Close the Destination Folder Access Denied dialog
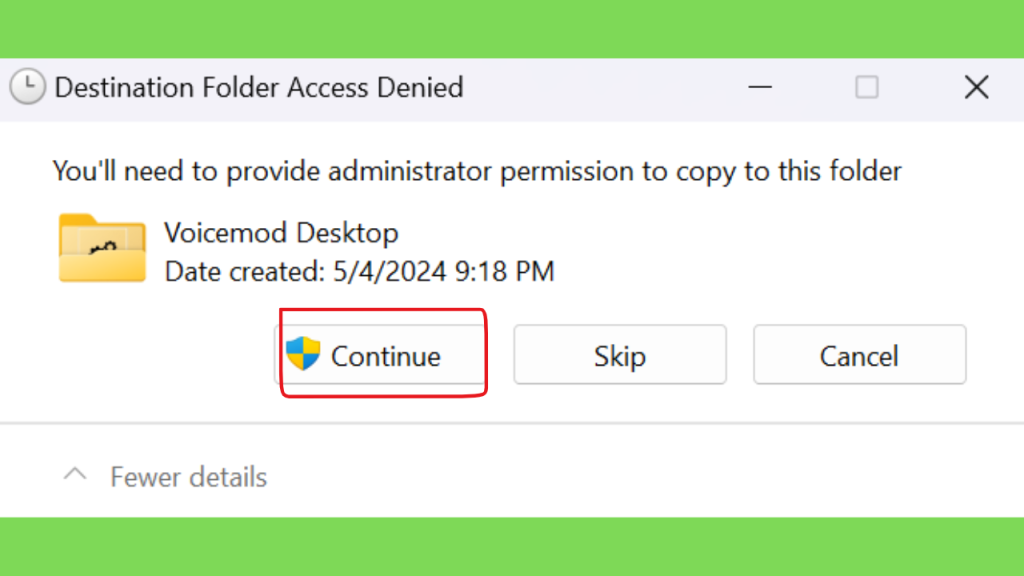The width and height of the screenshot is (1024, 576). pyautogui.click(x=977, y=87)
